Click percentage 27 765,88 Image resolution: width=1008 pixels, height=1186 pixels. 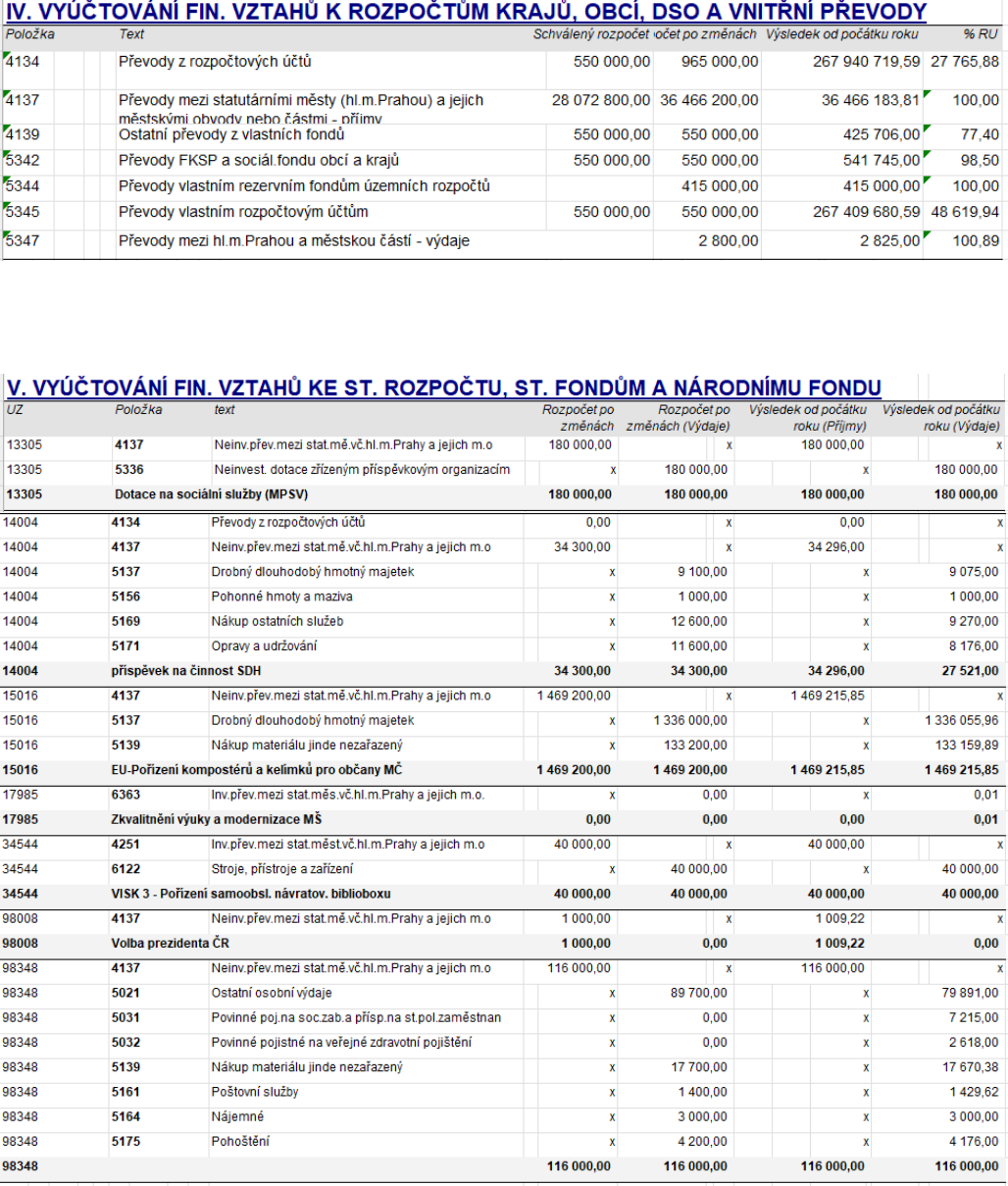[x=965, y=62]
